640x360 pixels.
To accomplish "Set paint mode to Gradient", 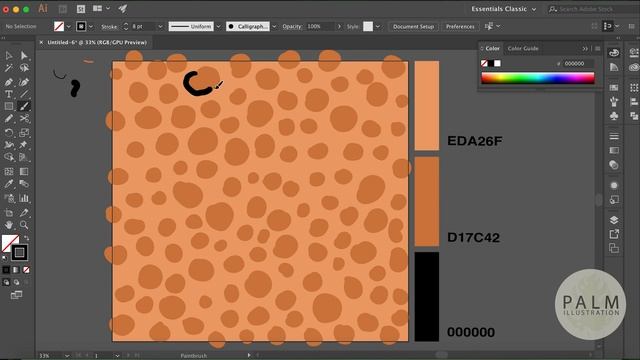I will coord(16,270).
